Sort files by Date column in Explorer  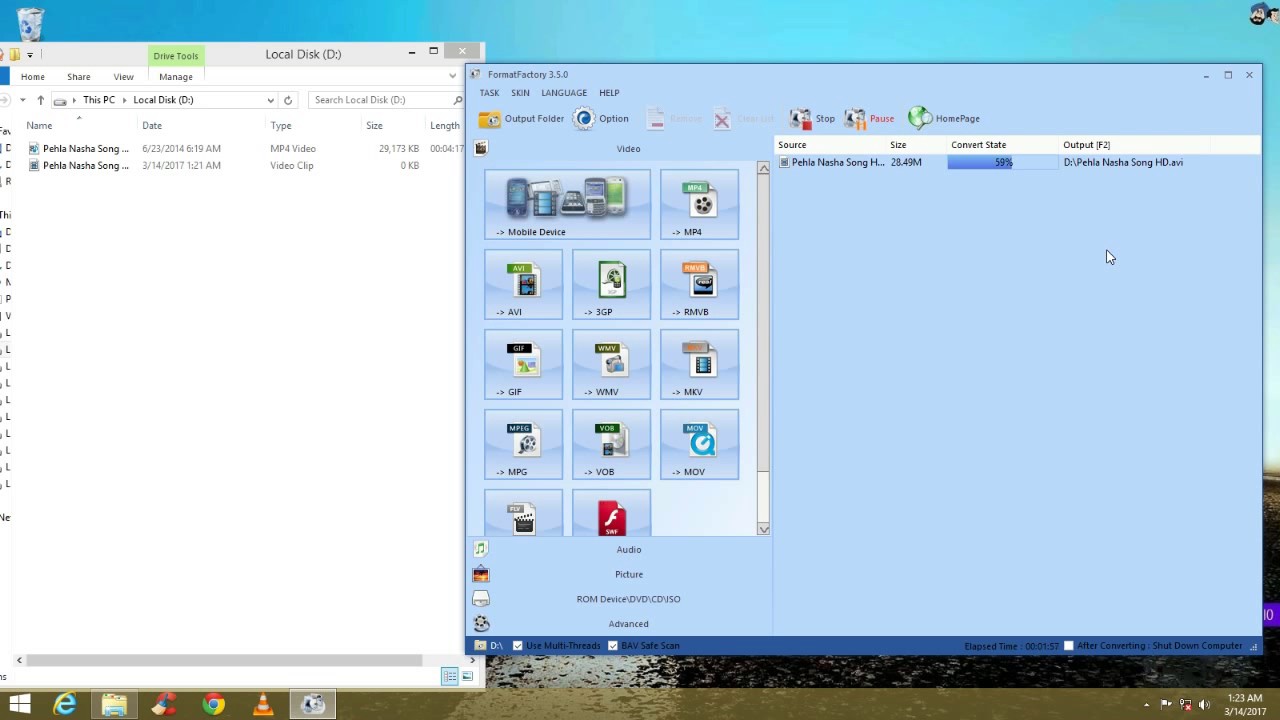coord(152,125)
